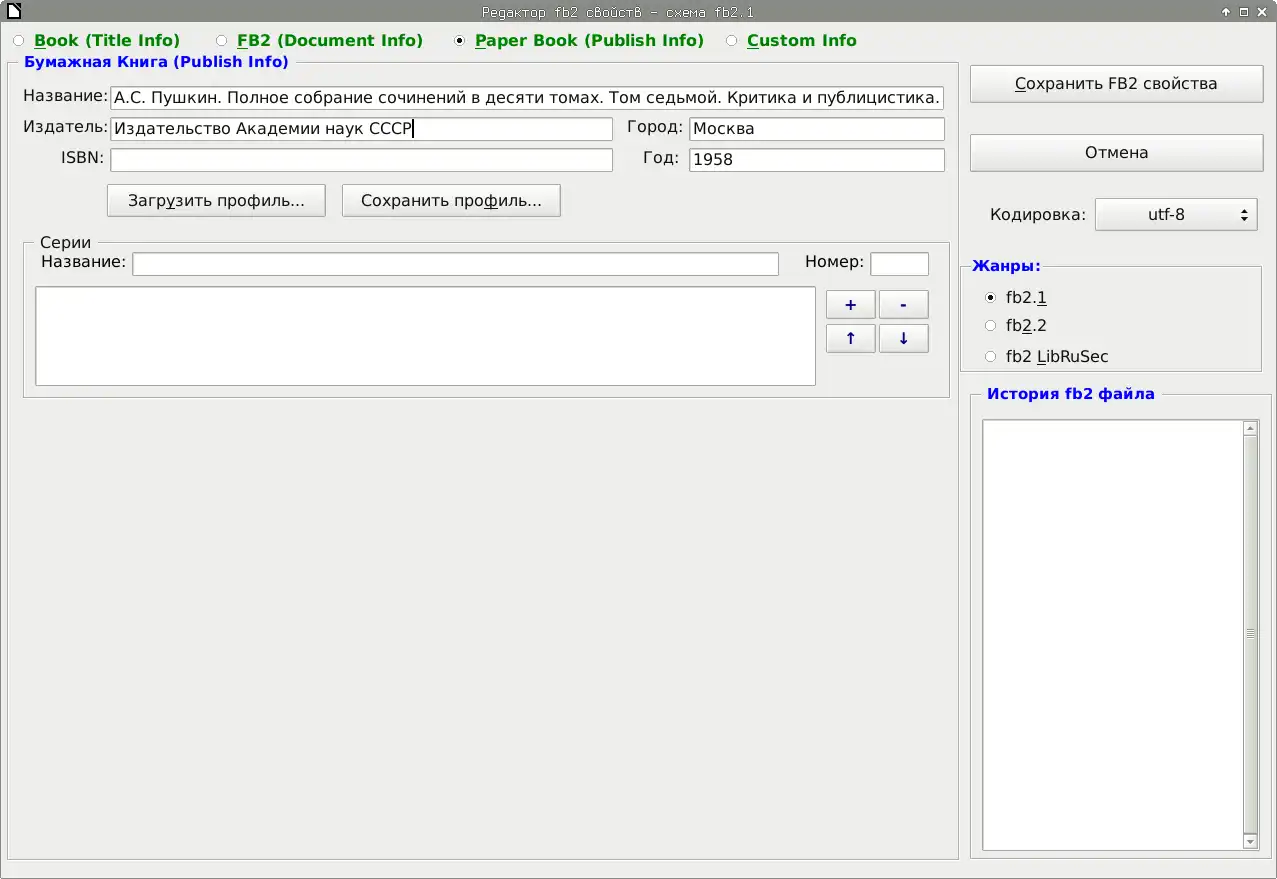1277x879 pixels.
Task: Click the История fb2 файла text area
Action: [1113, 635]
